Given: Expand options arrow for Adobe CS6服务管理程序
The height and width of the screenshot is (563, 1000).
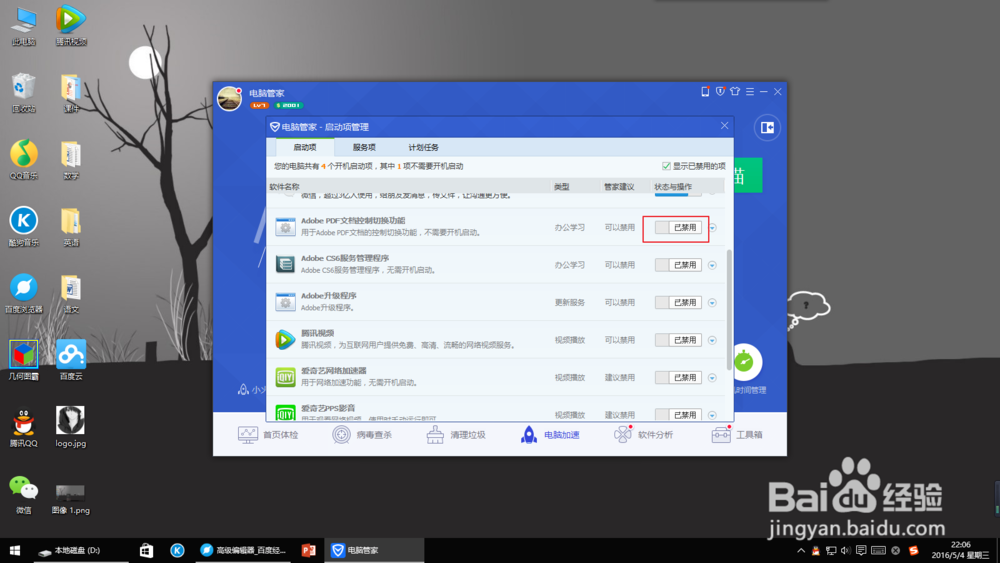Looking at the screenshot, I should pos(712,265).
